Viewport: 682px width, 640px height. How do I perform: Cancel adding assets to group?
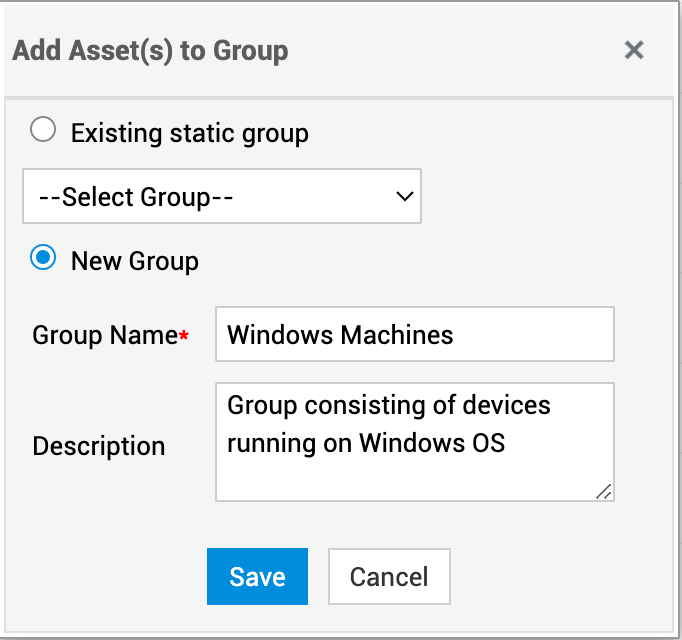[389, 577]
